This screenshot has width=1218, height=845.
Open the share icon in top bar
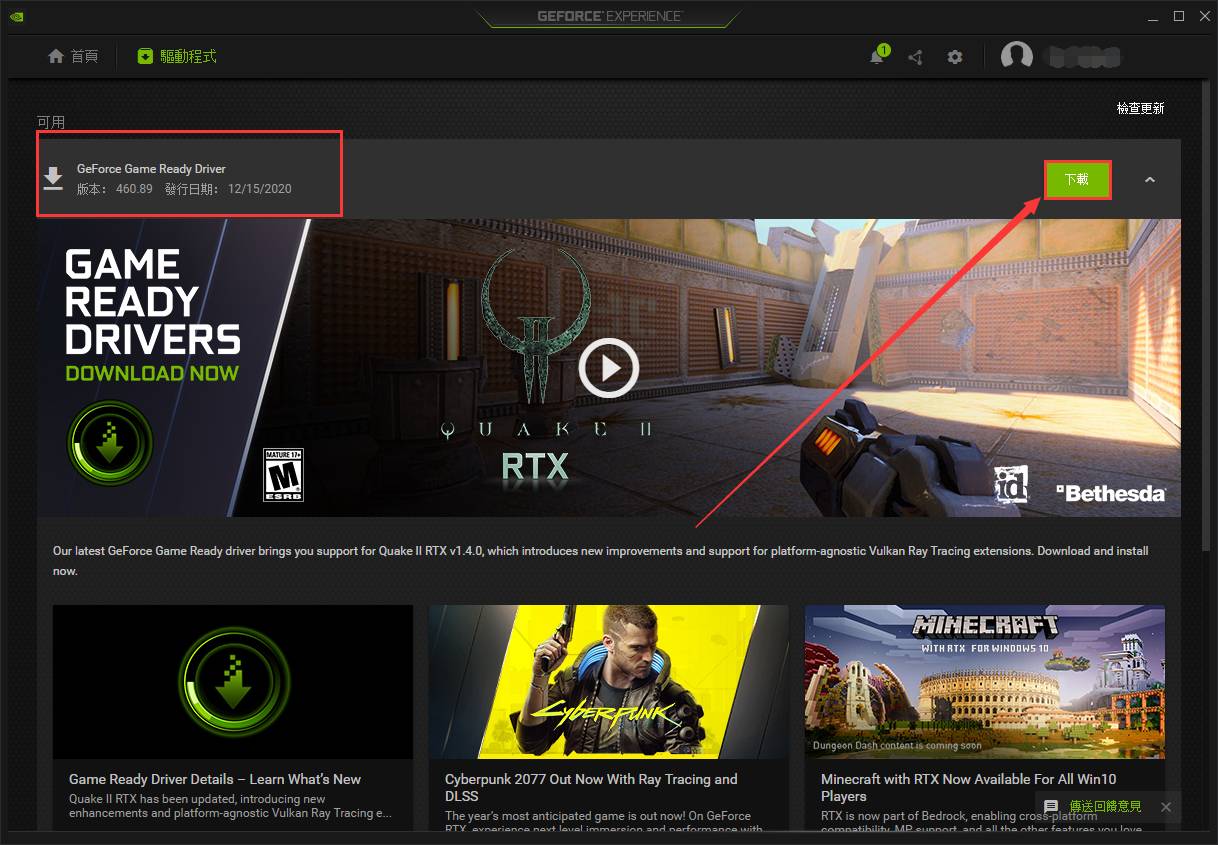coord(915,57)
